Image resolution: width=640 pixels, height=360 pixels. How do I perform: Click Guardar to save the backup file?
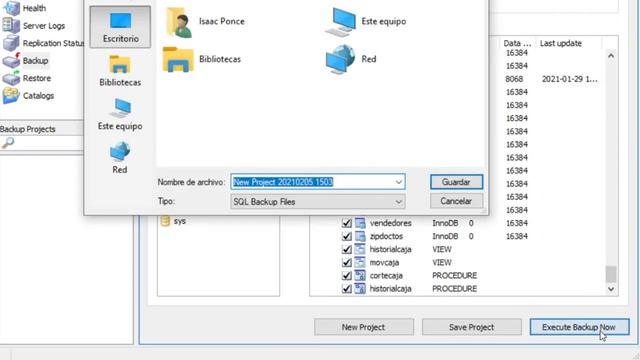(456, 182)
